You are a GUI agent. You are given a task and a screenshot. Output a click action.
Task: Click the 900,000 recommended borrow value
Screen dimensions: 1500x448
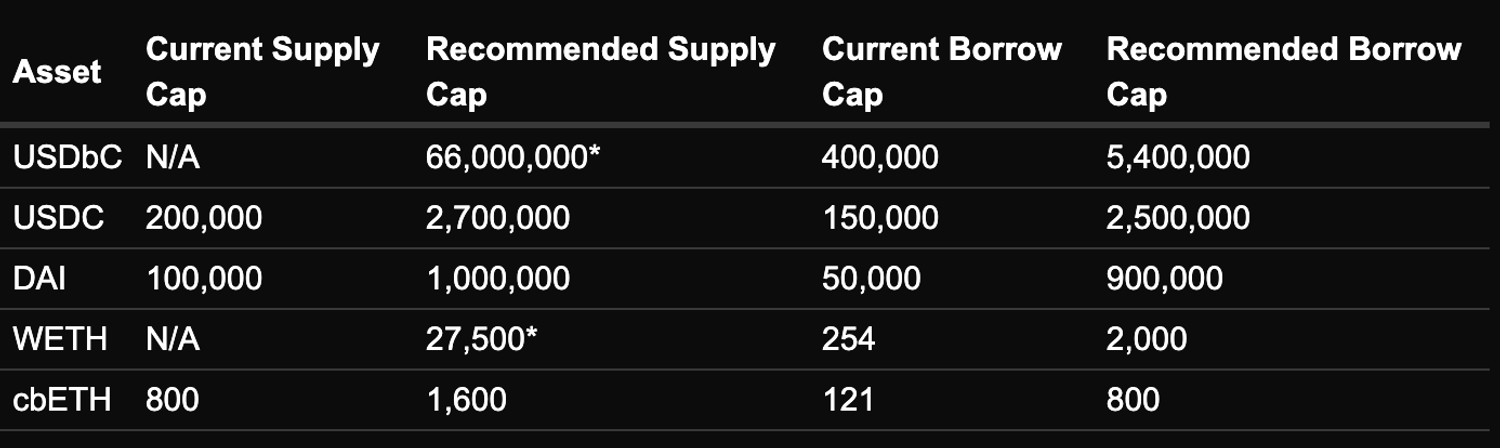[1164, 279]
